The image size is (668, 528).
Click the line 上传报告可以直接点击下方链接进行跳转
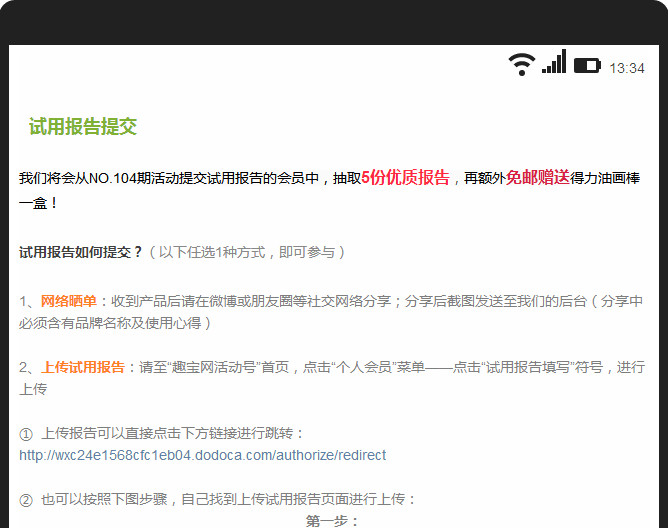pos(167,433)
